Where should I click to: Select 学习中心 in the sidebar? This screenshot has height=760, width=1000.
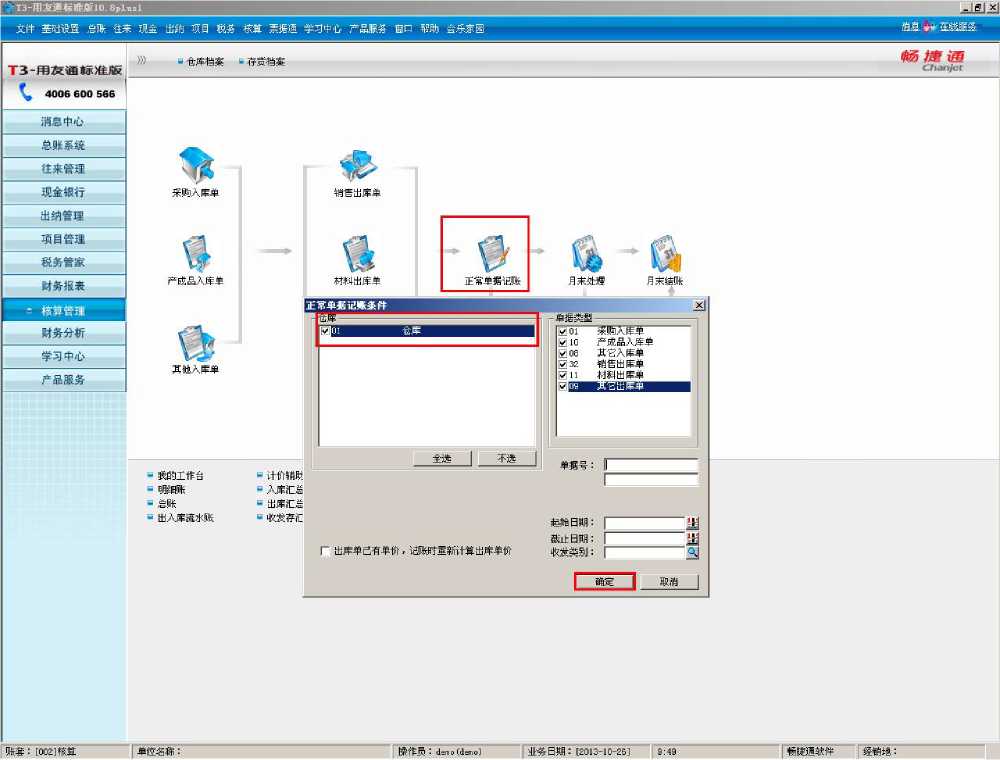(63, 356)
